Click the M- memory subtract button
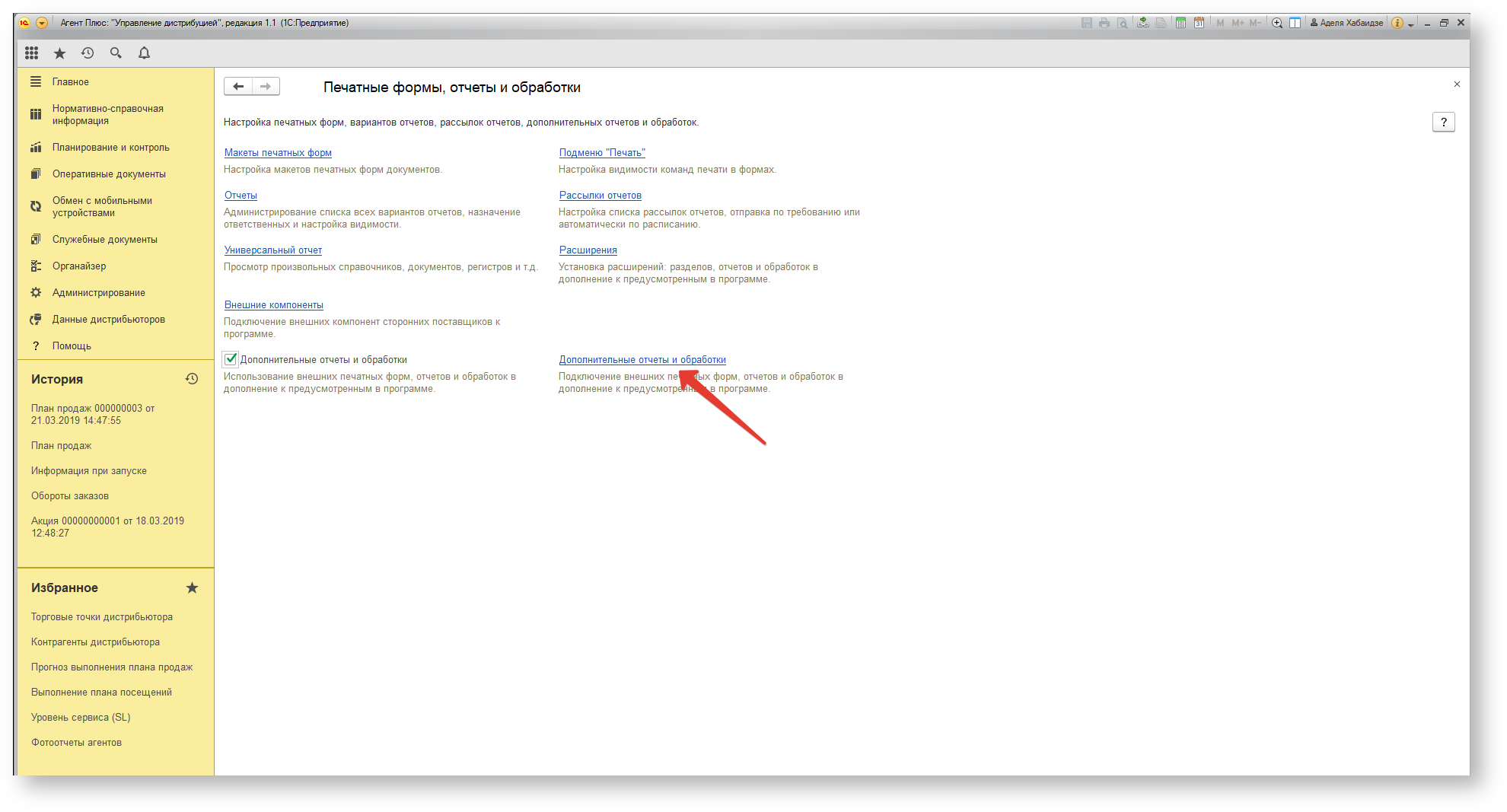 pyautogui.click(x=1255, y=23)
